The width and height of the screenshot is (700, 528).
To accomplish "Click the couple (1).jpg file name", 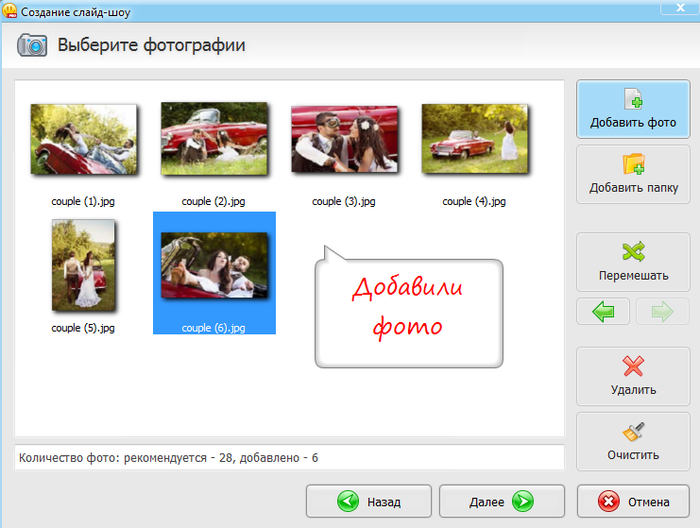I will click(x=83, y=202).
